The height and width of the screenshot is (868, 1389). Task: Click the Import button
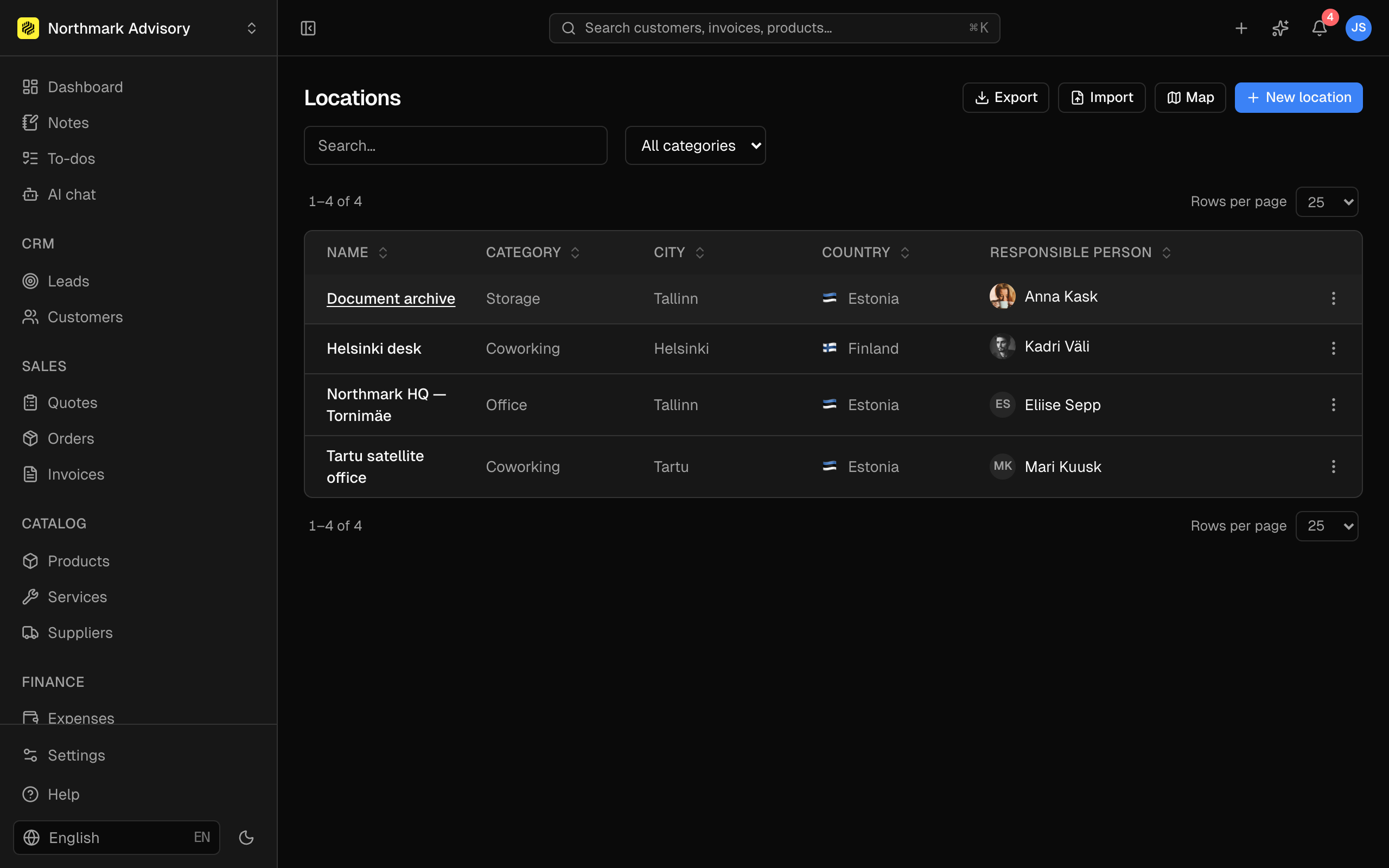(x=1101, y=98)
